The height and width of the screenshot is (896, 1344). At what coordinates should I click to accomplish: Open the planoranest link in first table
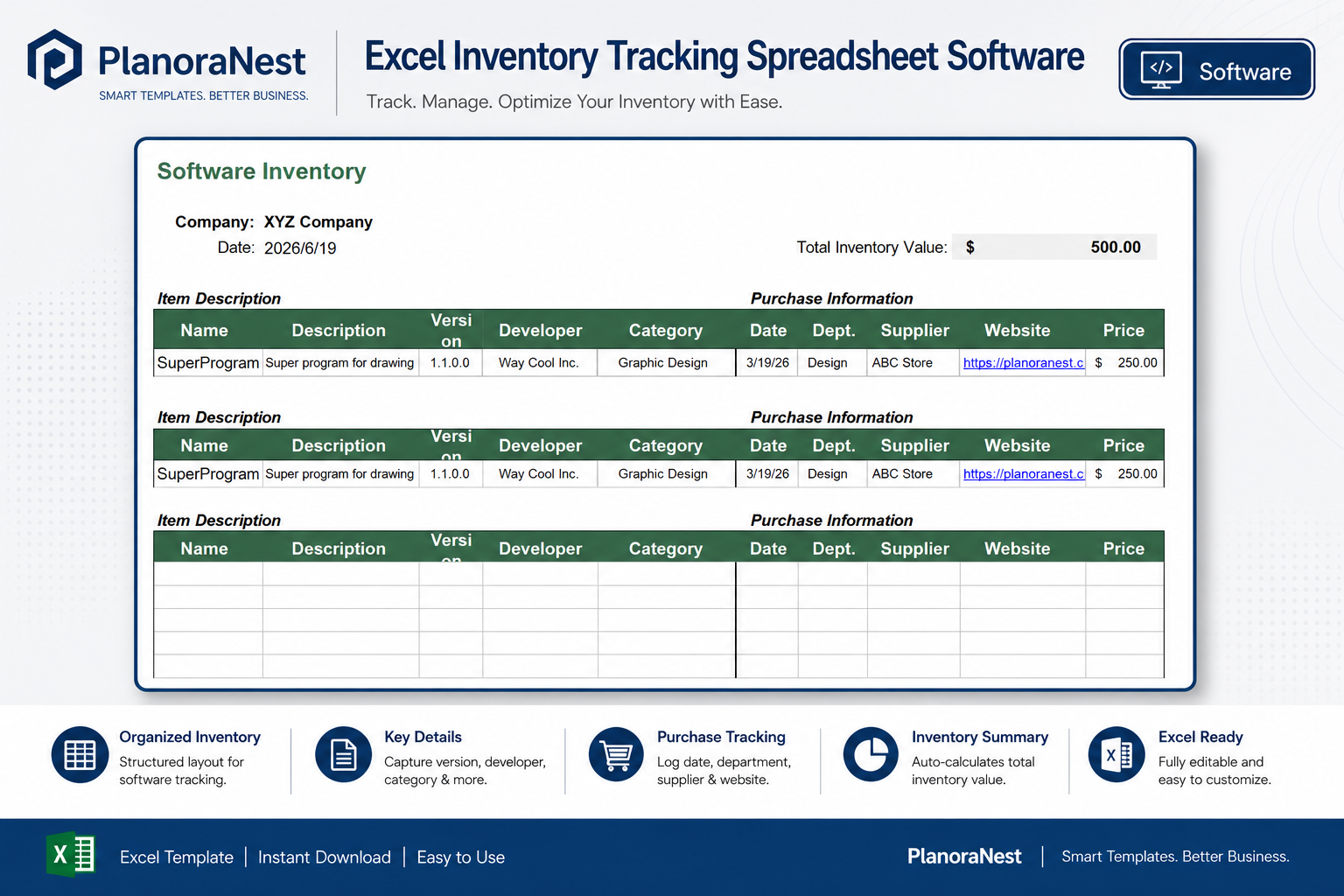(1023, 362)
